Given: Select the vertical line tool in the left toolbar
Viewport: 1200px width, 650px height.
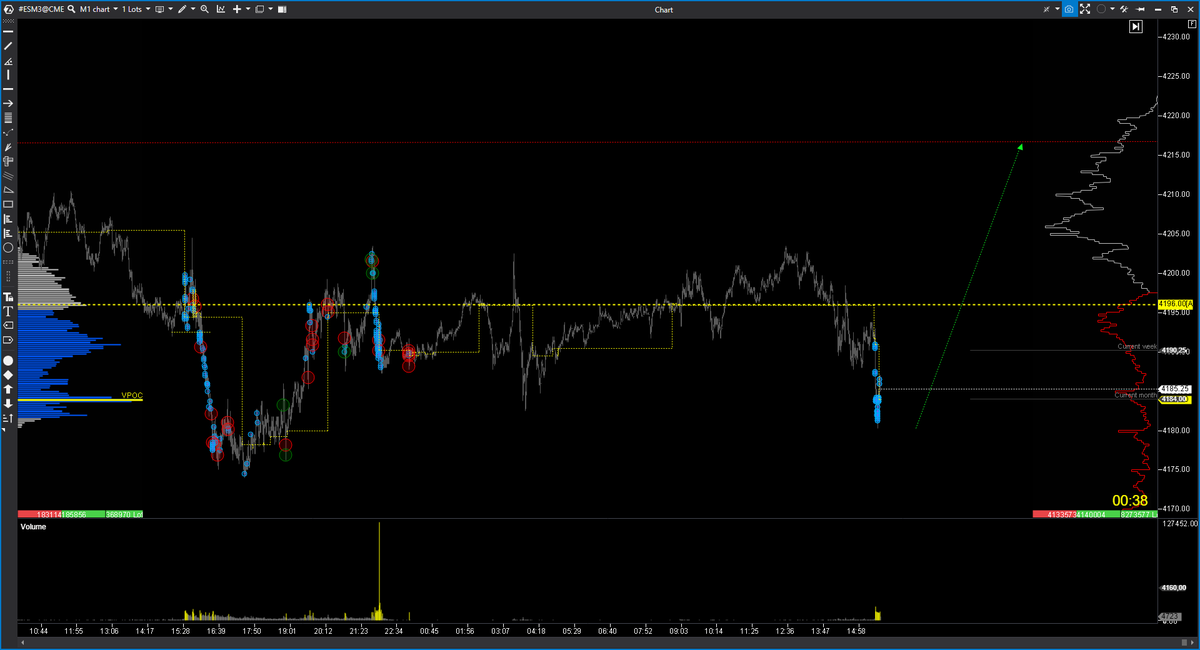Looking at the screenshot, I should pyautogui.click(x=8, y=75).
